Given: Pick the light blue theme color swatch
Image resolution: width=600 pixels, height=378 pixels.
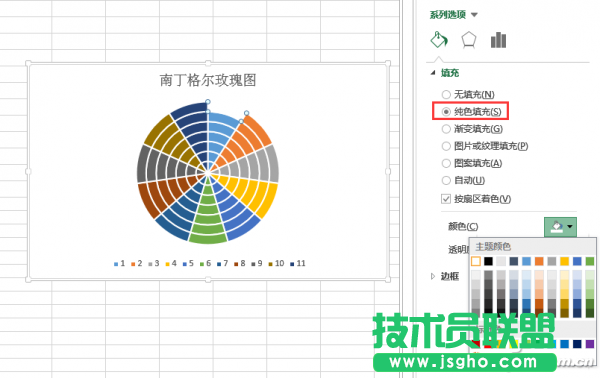Looking at the screenshot, I should [x=527, y=261].
